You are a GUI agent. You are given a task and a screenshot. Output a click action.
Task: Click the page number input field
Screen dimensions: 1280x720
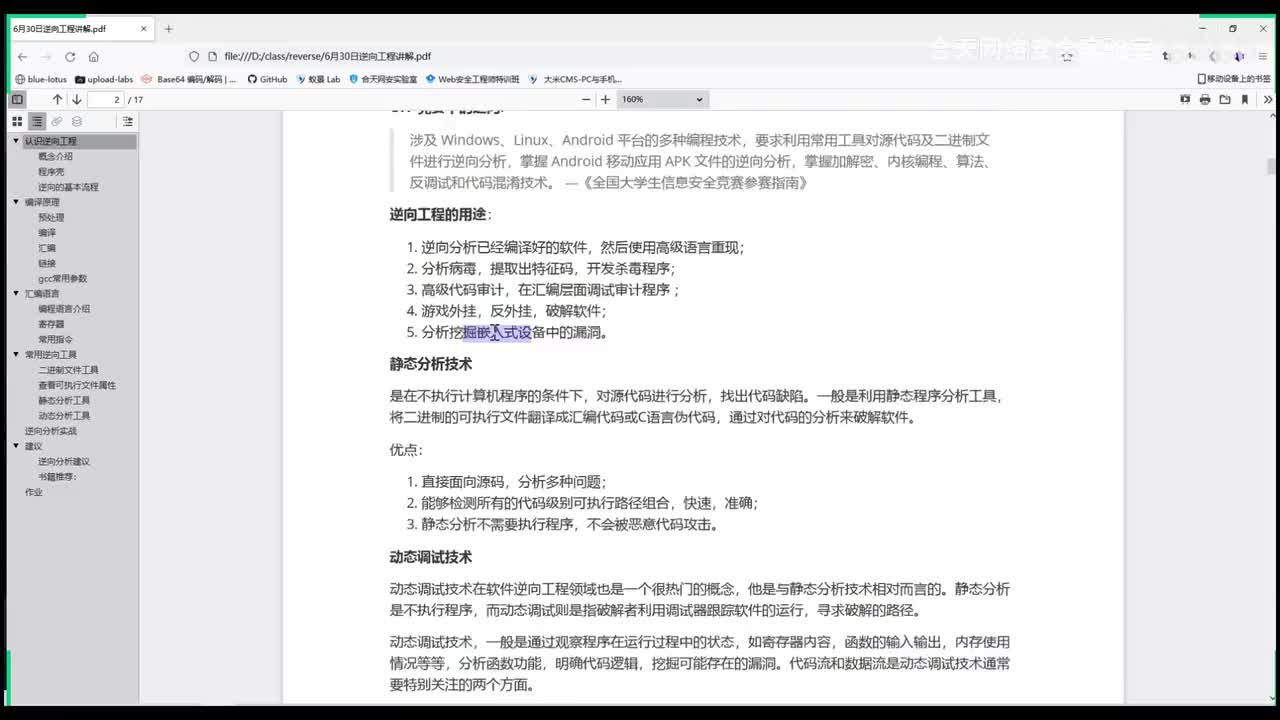106,99
